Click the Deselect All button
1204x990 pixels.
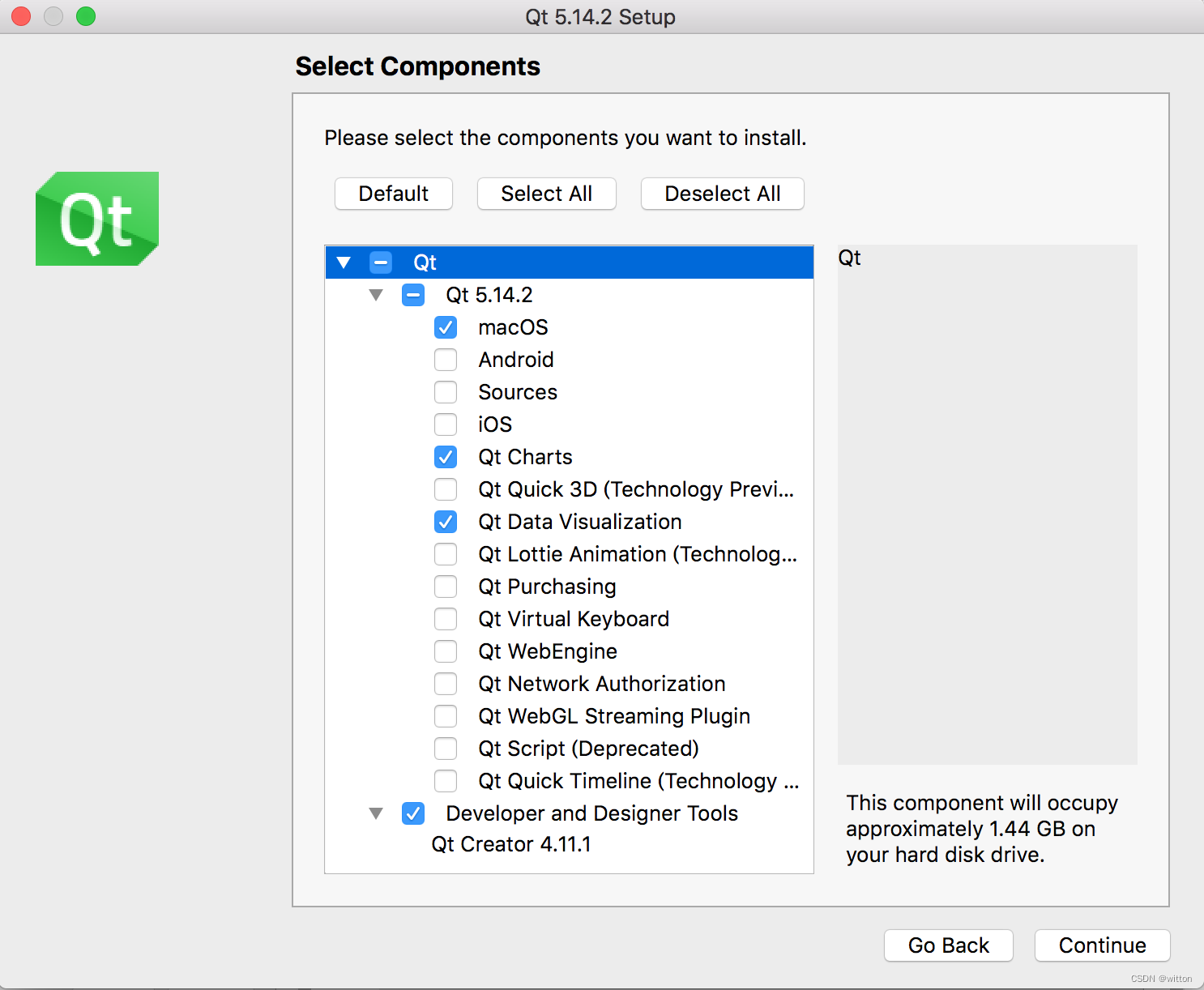pos(723,194)
